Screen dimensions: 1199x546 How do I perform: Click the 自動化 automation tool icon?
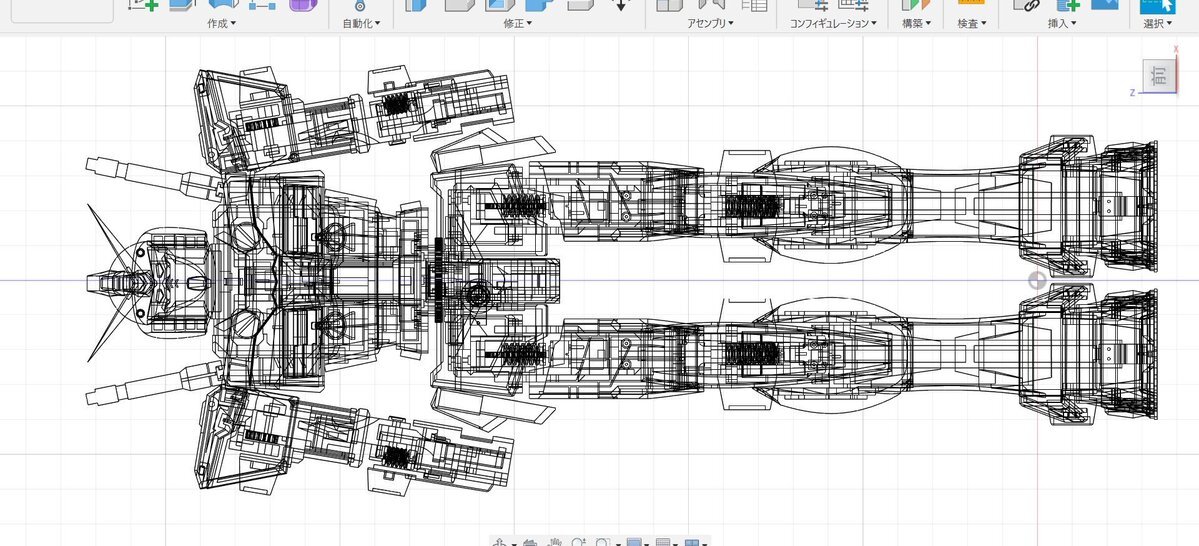pos(360,5)
